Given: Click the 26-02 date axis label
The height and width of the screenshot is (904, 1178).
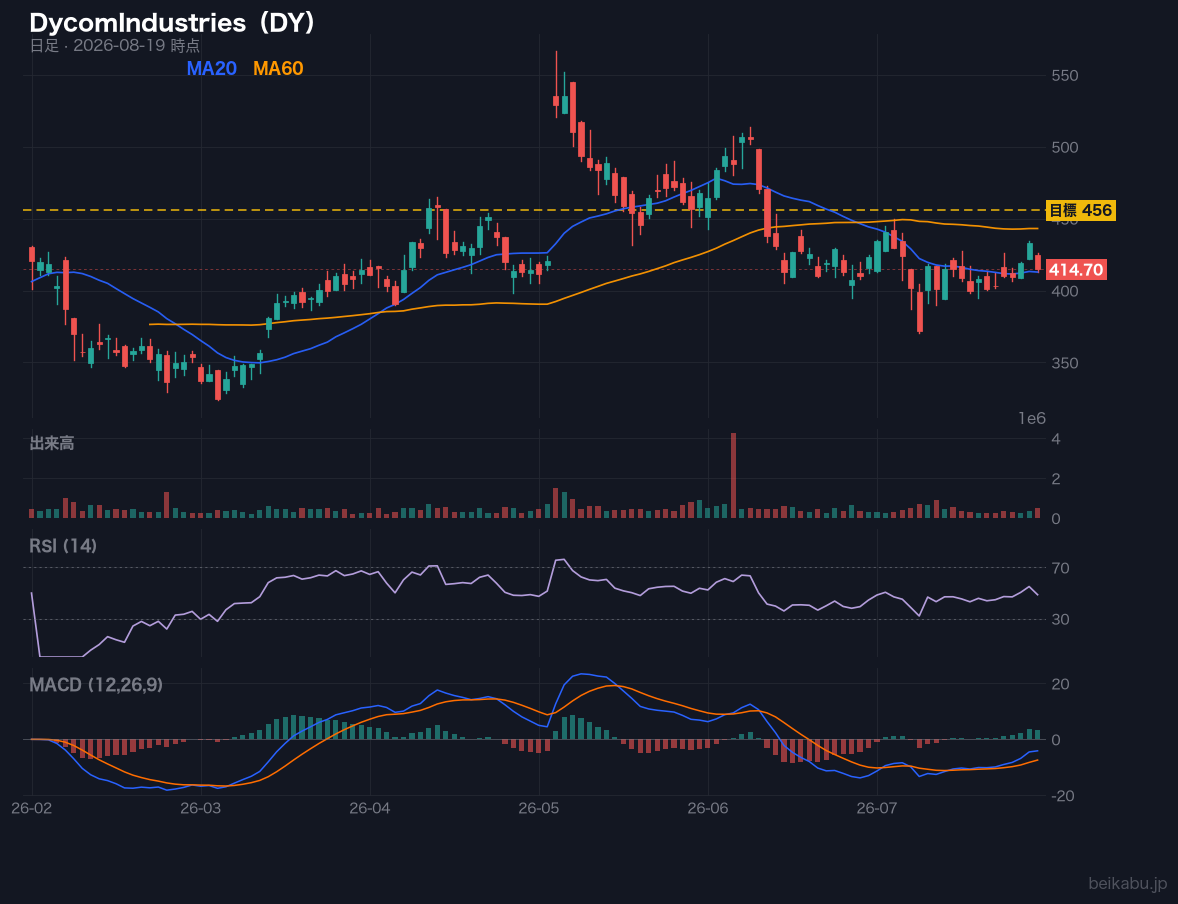Looking at the screenshot, I should [32, 809].
